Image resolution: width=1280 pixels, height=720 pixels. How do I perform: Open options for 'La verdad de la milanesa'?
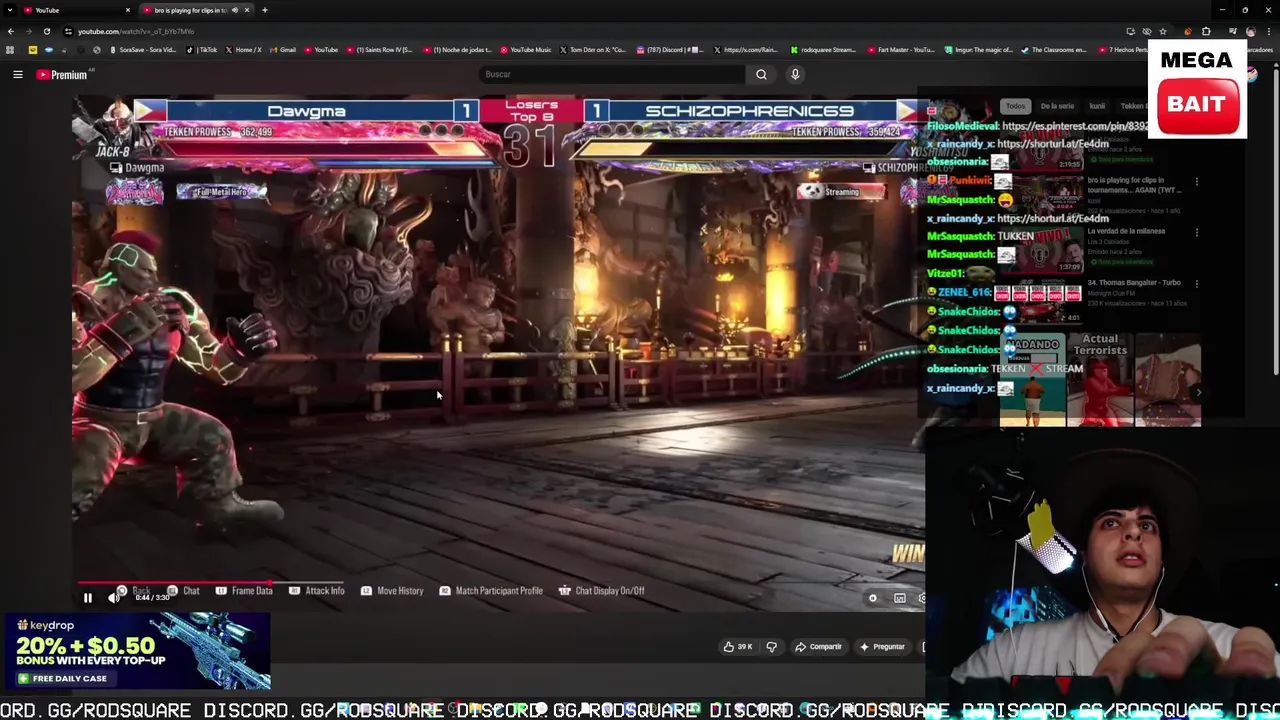[x=1197, y=232]
